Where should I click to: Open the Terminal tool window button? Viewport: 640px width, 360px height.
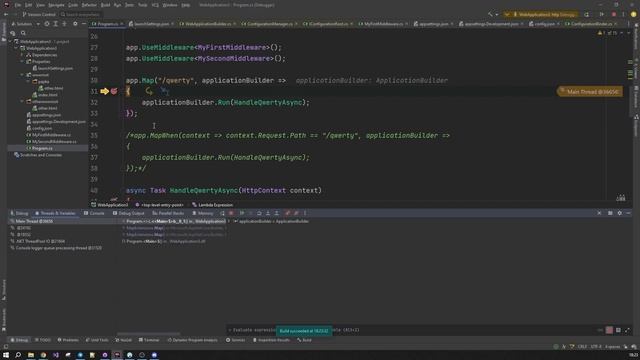(x=149, y=340)
